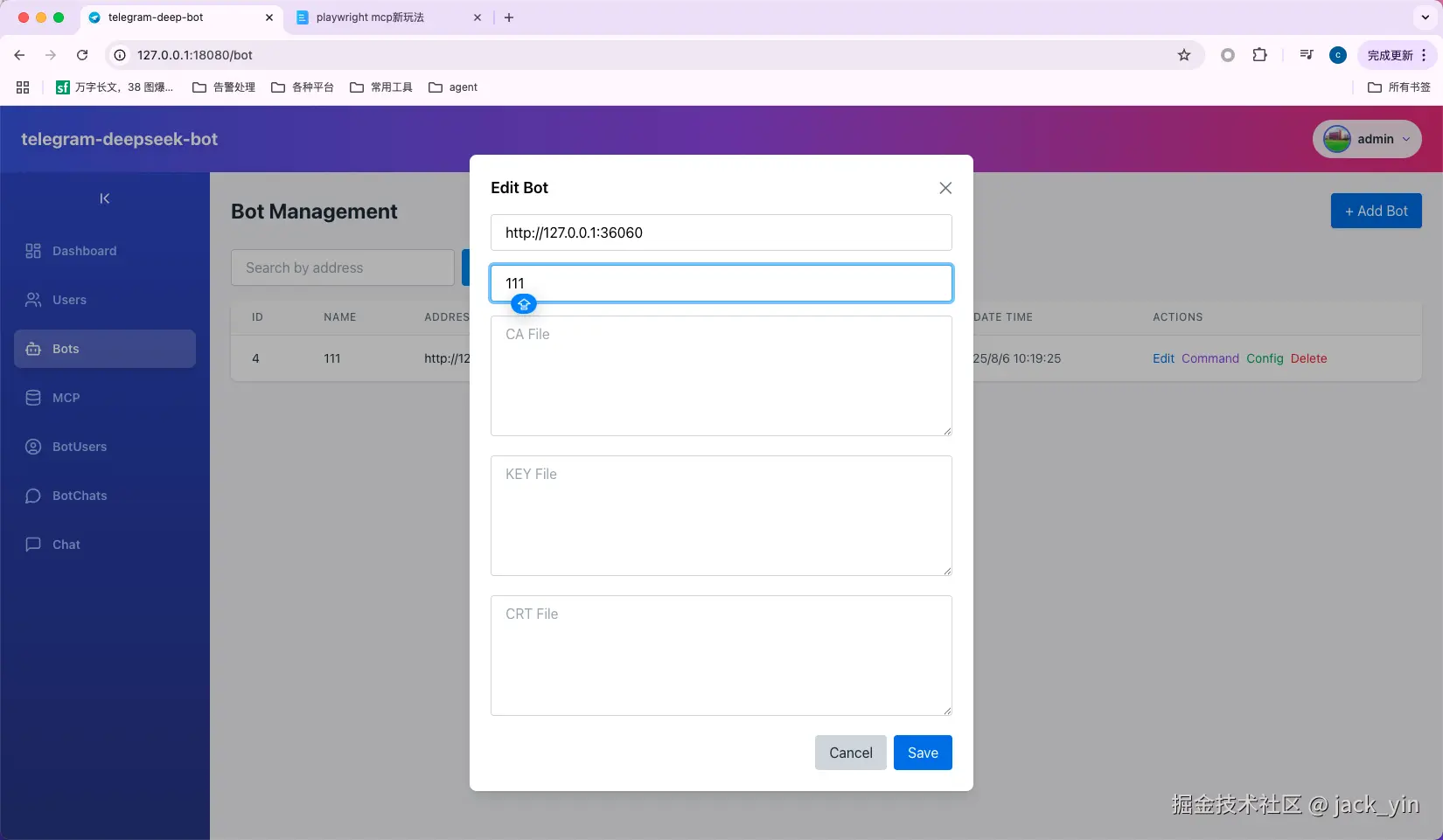1443x840 pixels.
Task: Cancel the Edit Bot dialog
Action: pyautogui.click(x=851, y=753)
